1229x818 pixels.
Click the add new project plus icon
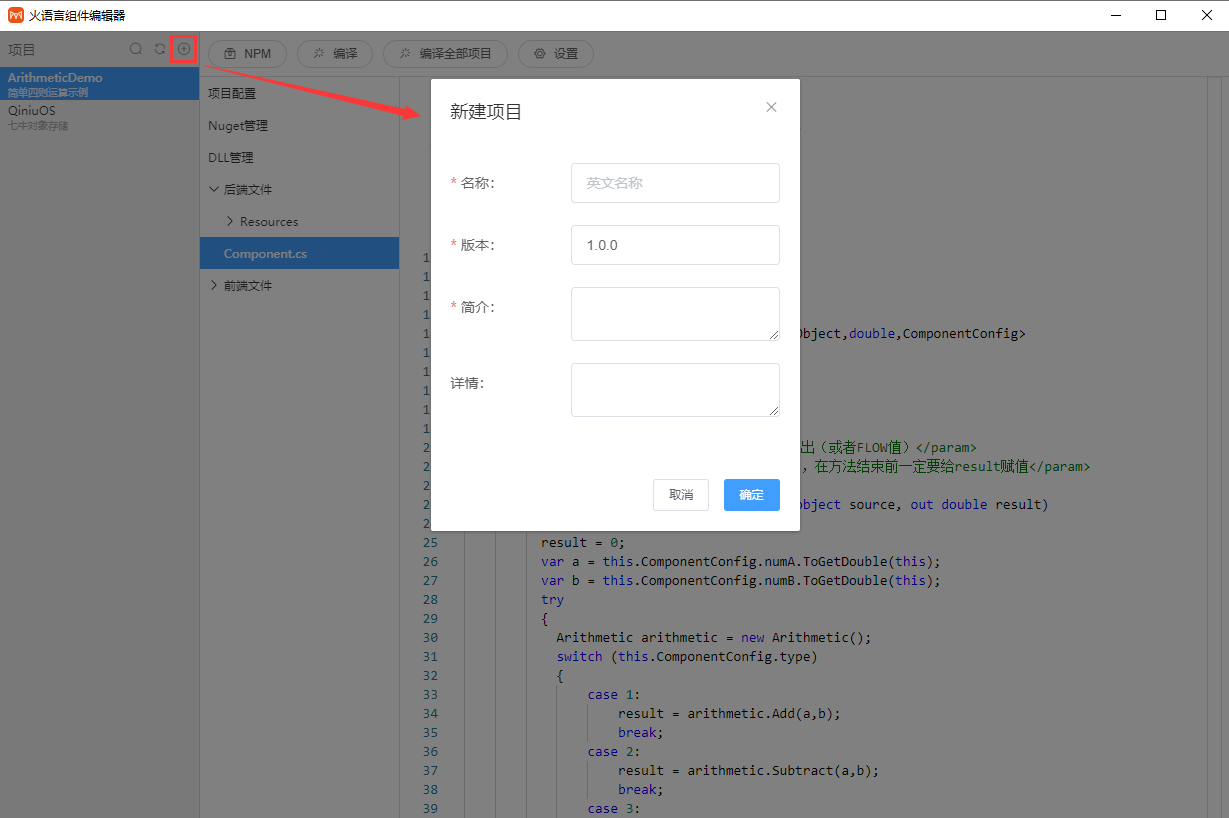[184, 49]
